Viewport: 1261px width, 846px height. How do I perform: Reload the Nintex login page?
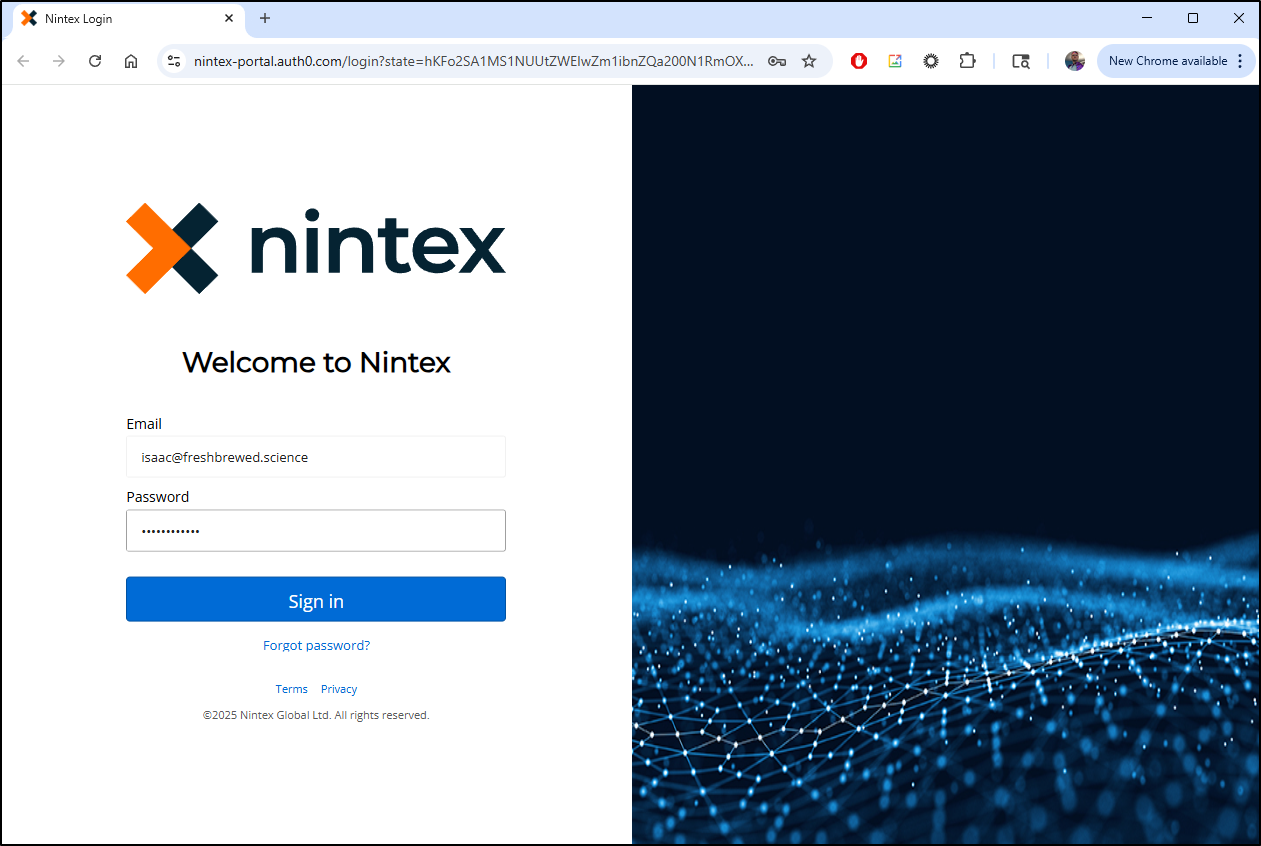click(95, 61)
